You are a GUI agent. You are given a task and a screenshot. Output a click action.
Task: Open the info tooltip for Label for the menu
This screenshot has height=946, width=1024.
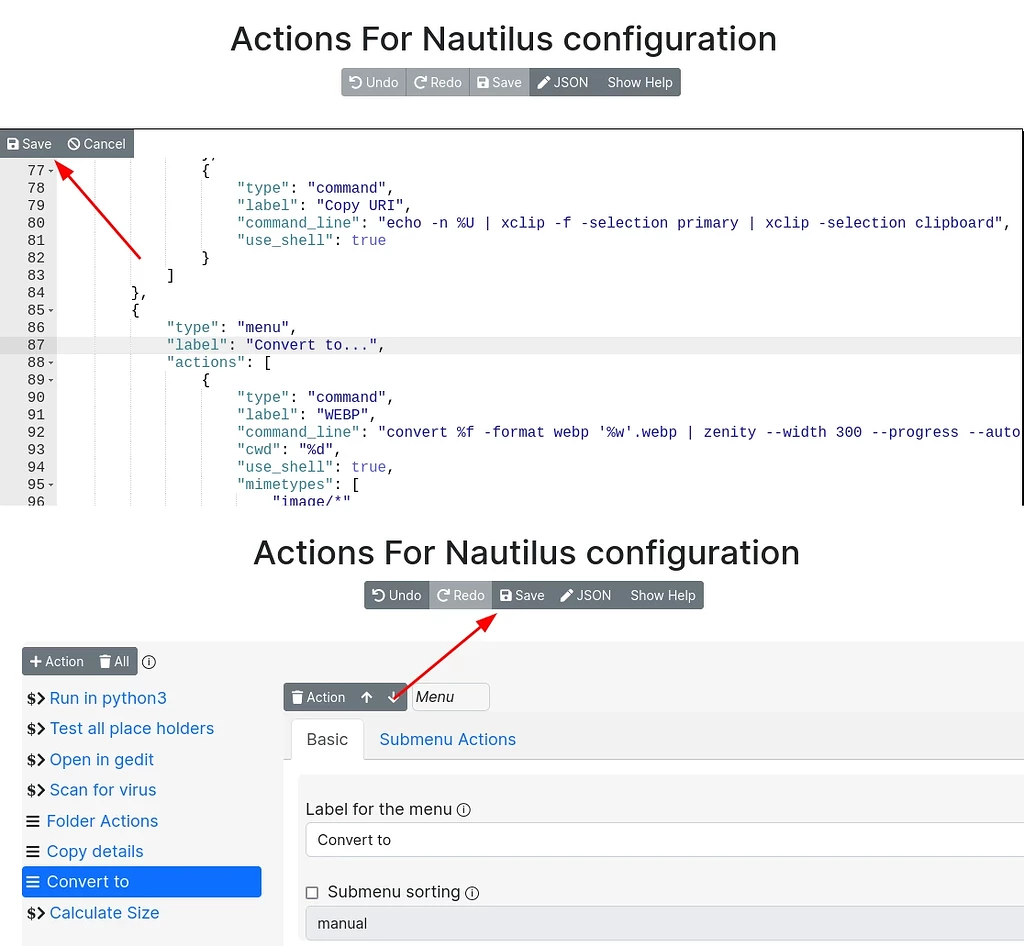coord(461,810)
